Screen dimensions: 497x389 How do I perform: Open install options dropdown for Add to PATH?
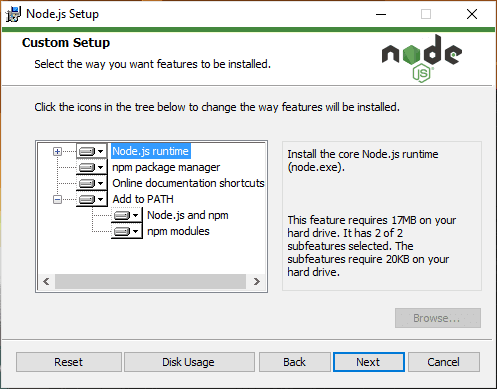92,199
